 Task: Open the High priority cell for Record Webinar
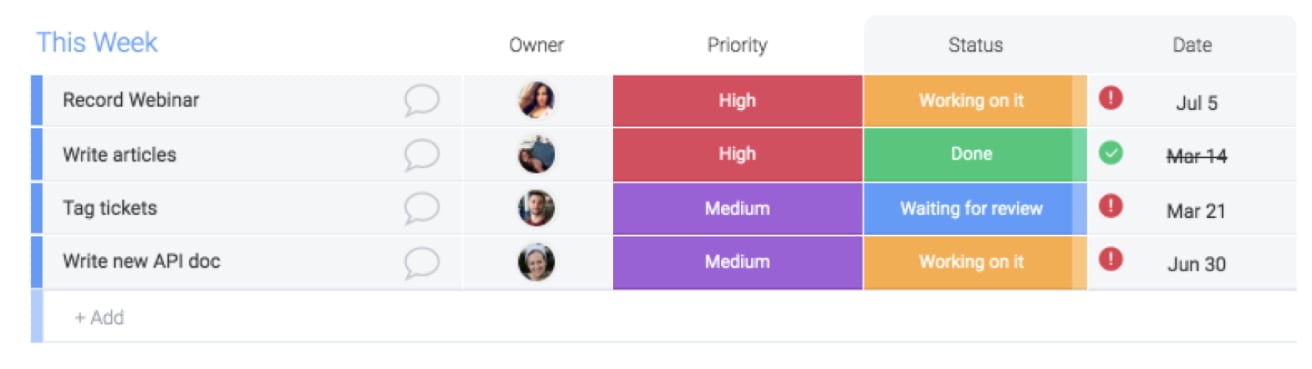(x=737, y=101)
